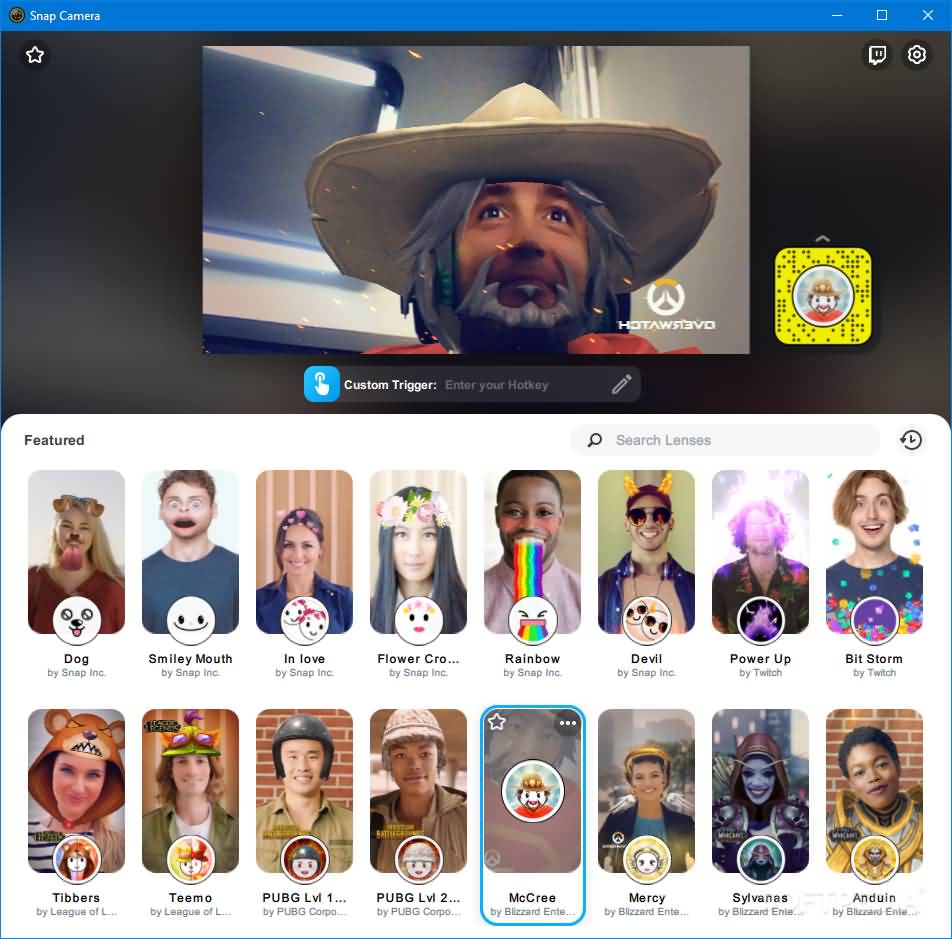
Task: Click the Snap Camera title bar icon
Action: pos(16,15)
